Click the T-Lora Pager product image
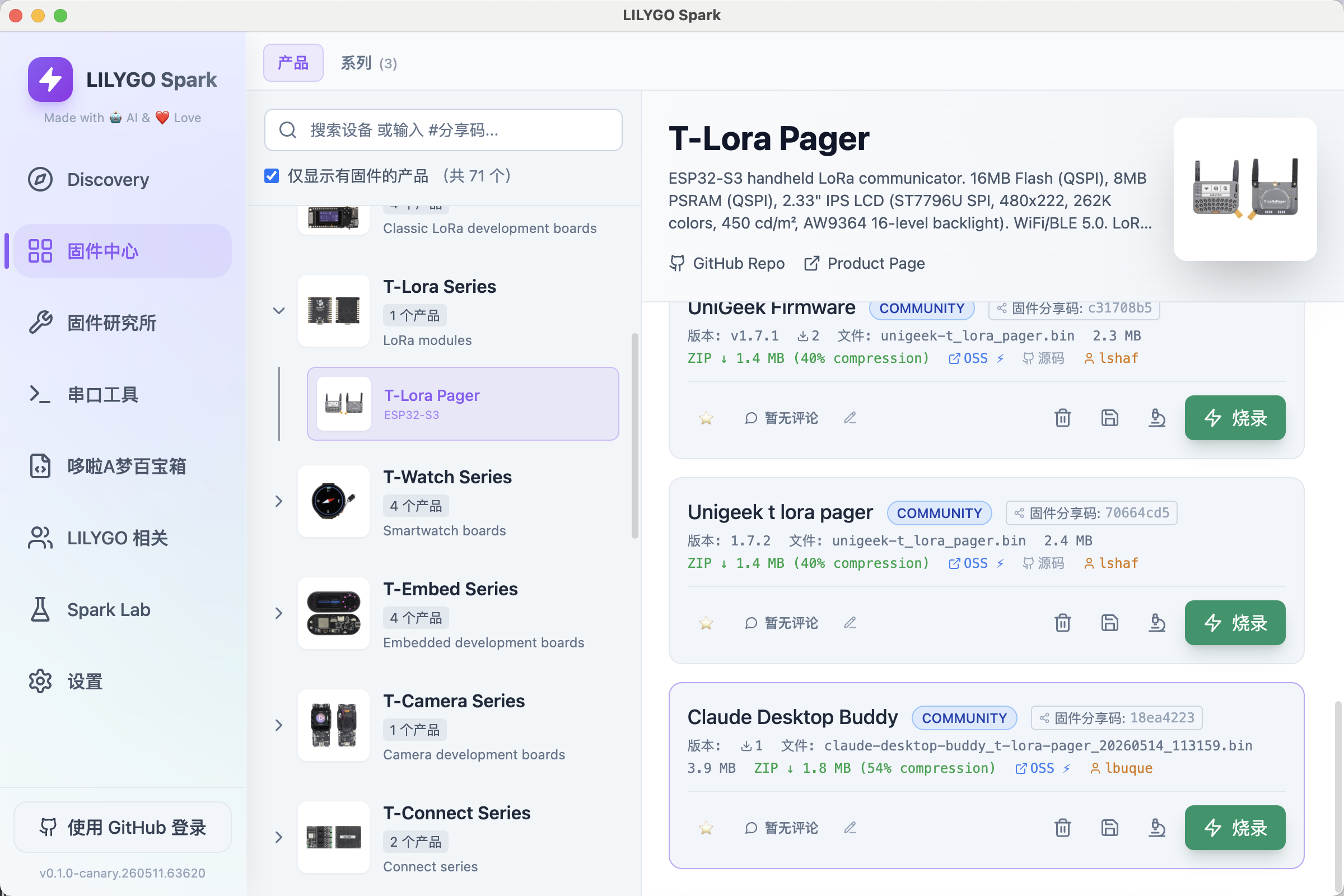Image resolution: width=1344 pixels, height=896 pixels. (x=1245, y=189)
